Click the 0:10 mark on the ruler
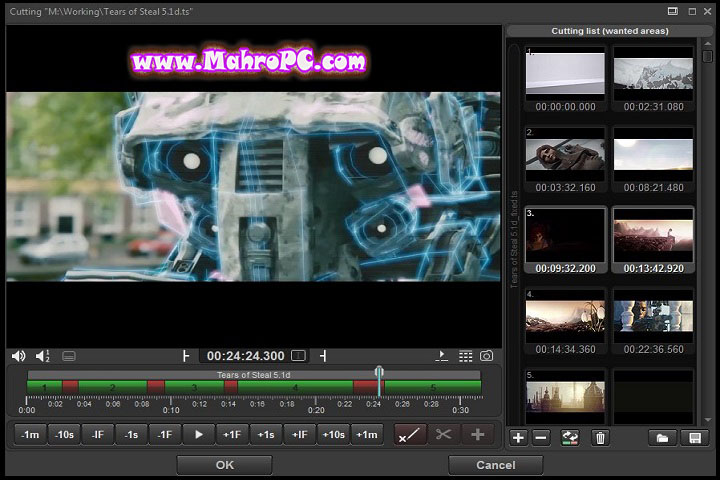The height and width of the screenshot is (480, 720). (x=171, y=410)
